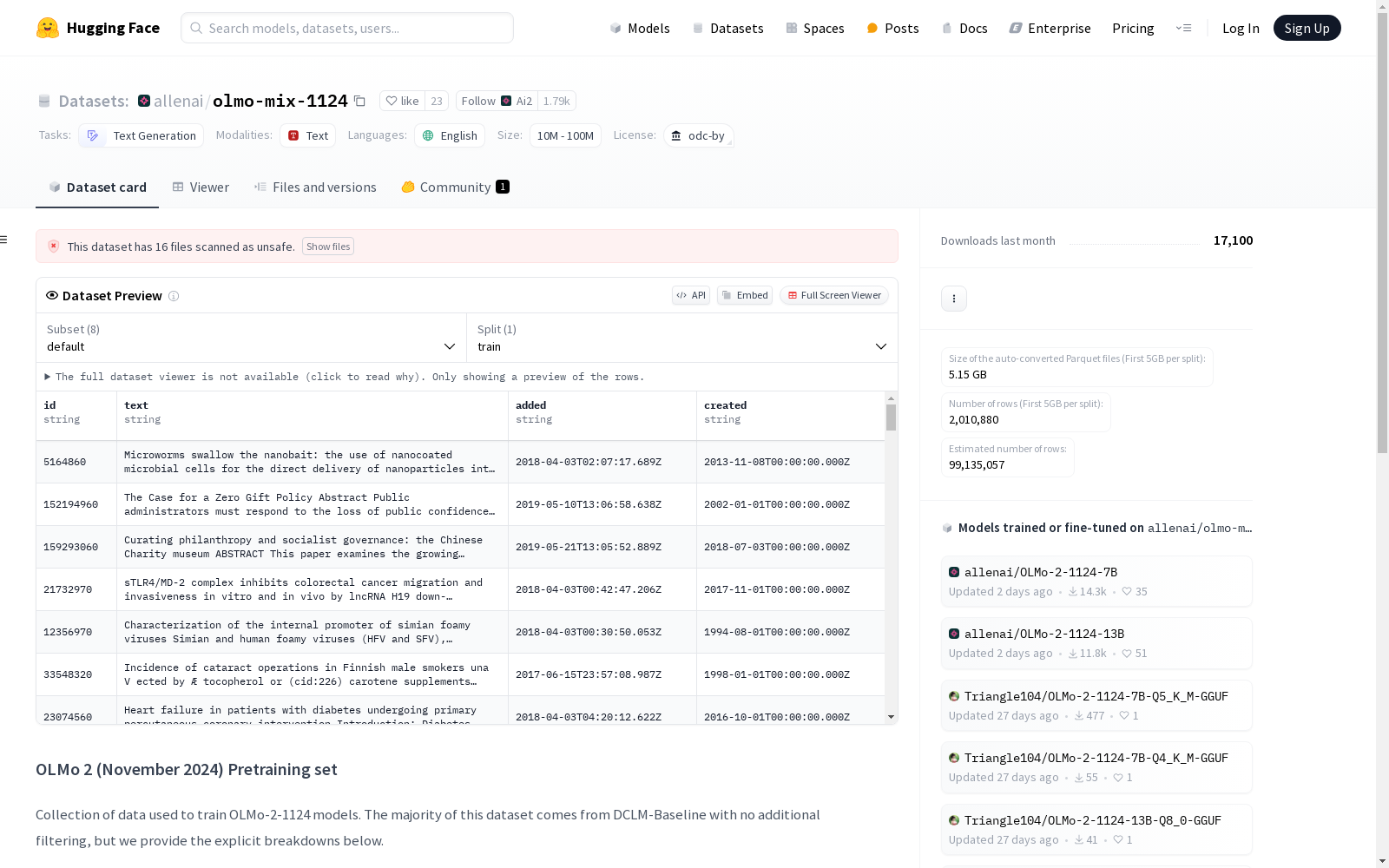Open Posts in the top navigation
The width and height of the screenshot is (1389, 868).
893,28
